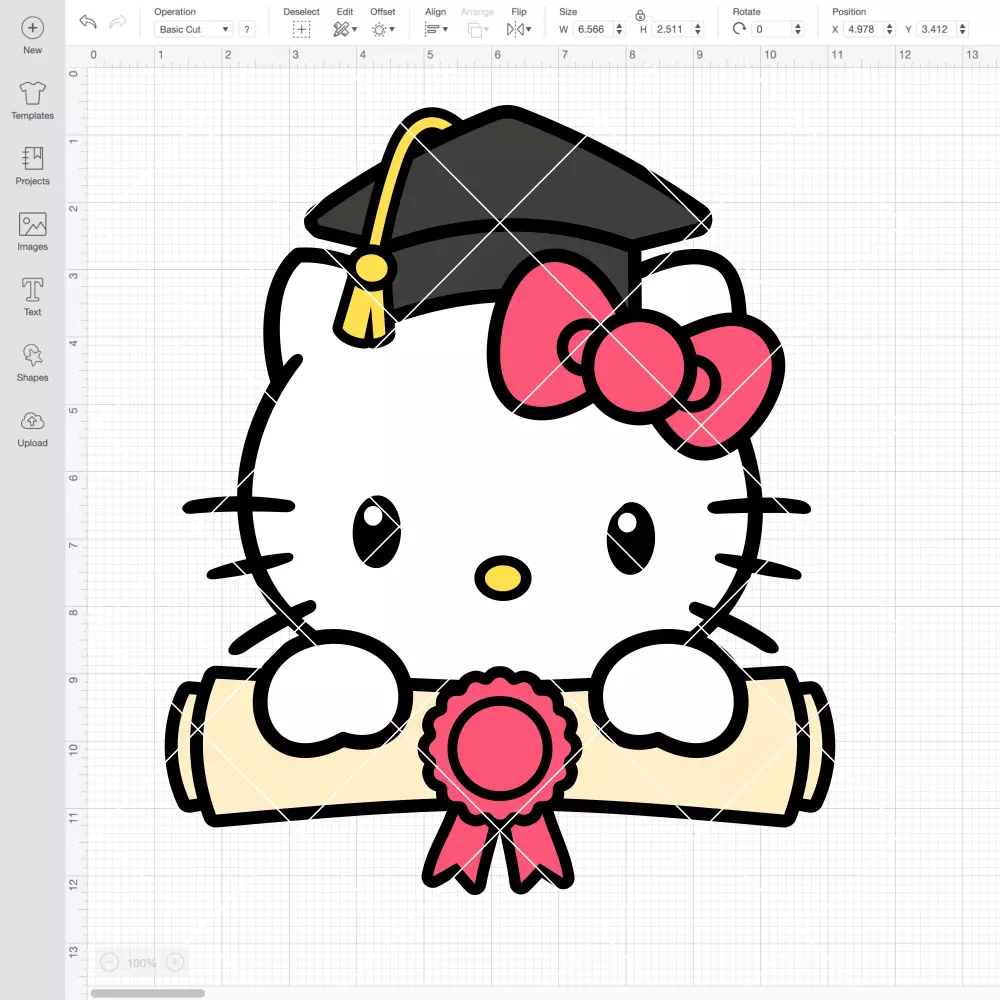Select the Text tool icon
1000x1000 pixels.
pyautogui.click(x=33, y=290)
